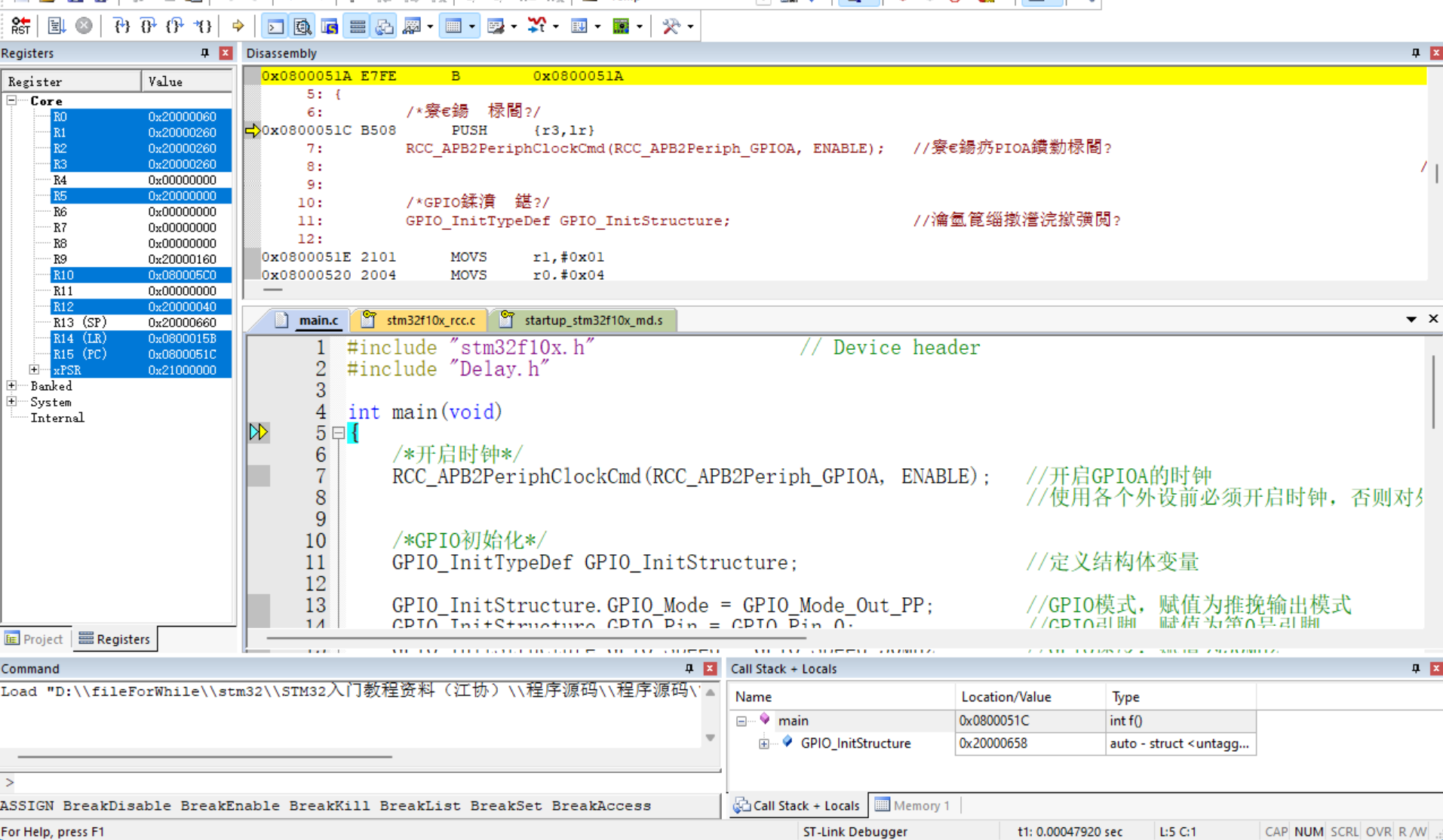Click Show Next Statement yellow arrow
Image resolution: width=1443 pixels, height=840 pixels.
pyautogui.click(x=238, y=26)
